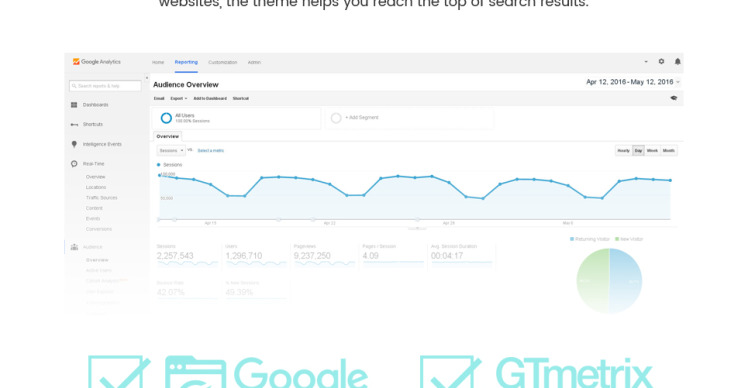Click the notifications bell icon
The image size is (748, 388).
(677, 62)
